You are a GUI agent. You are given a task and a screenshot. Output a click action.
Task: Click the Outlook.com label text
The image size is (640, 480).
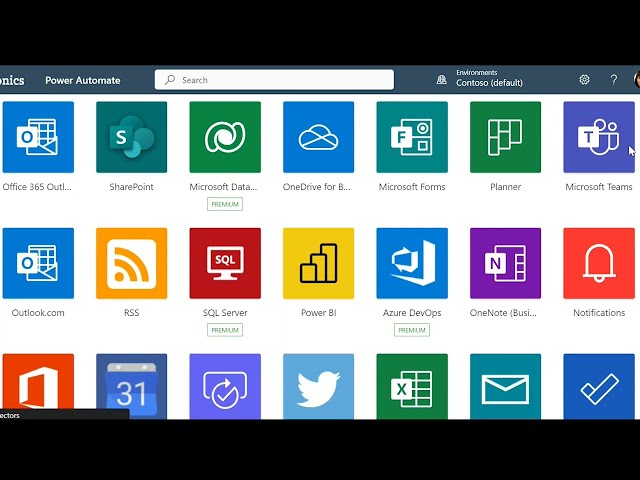point(38,313)
